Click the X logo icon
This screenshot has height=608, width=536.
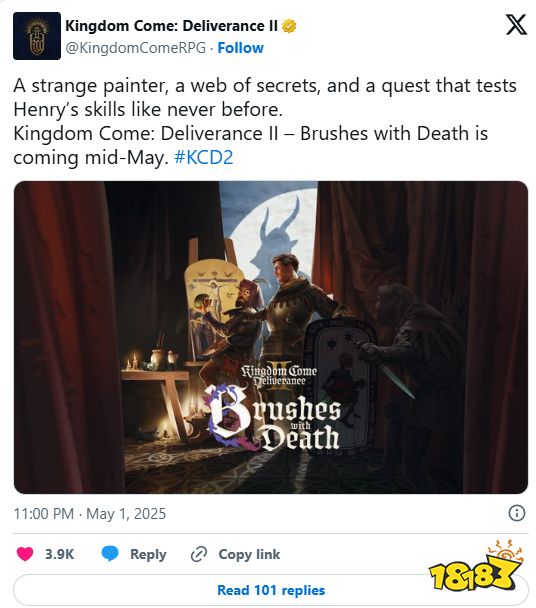[516, 25]
